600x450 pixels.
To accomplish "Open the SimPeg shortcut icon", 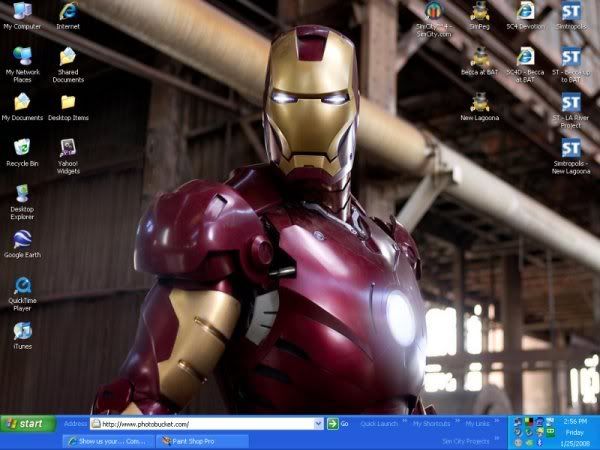I will click(x=479, y=16).
